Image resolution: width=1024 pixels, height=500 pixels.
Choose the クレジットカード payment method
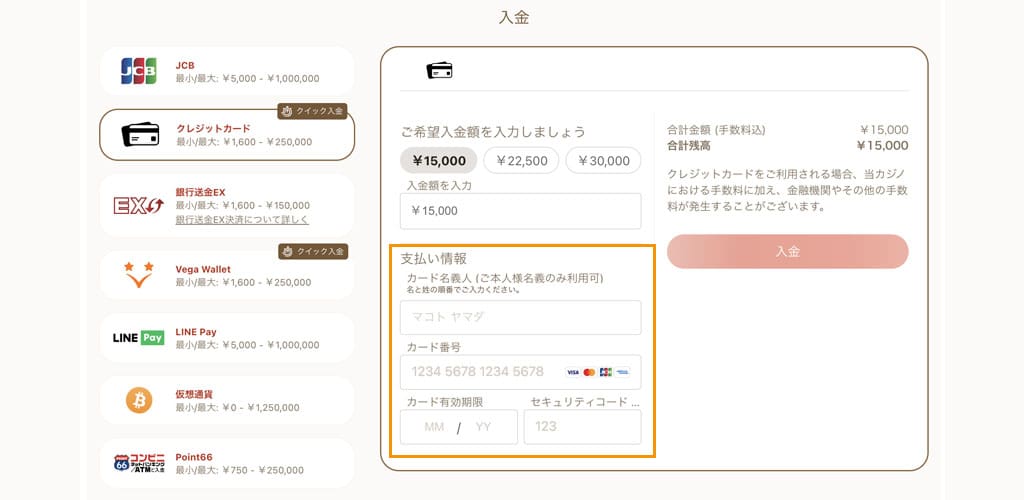[227, 134]
